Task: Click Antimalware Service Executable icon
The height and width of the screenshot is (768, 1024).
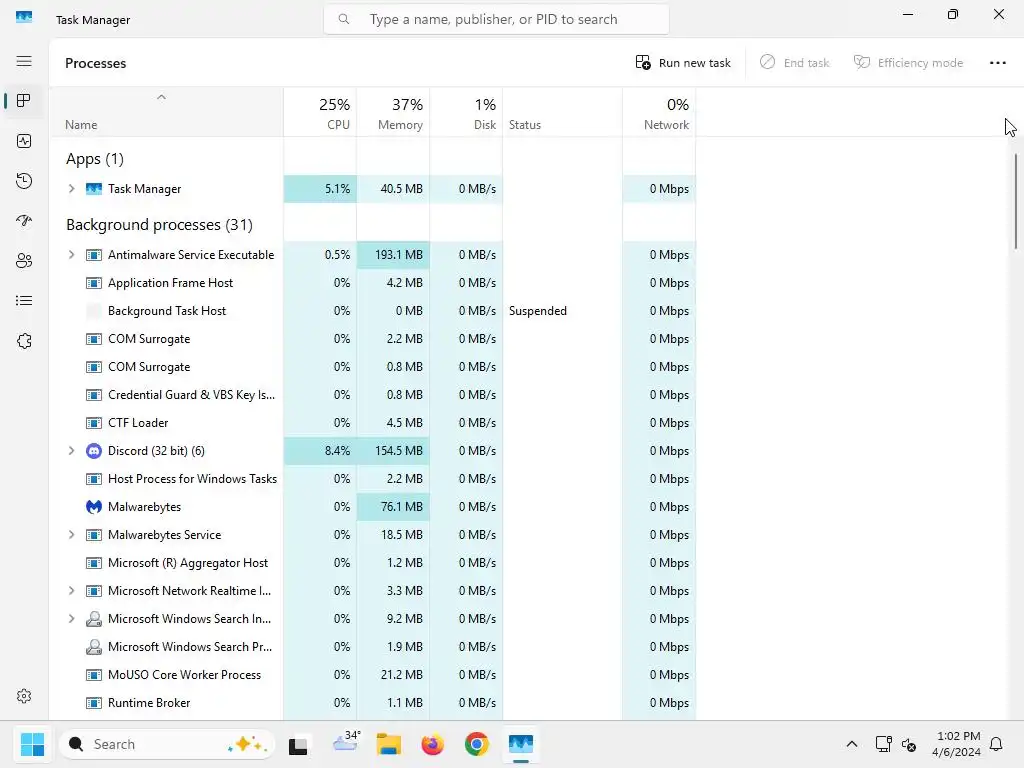Action: coord(94,255)
